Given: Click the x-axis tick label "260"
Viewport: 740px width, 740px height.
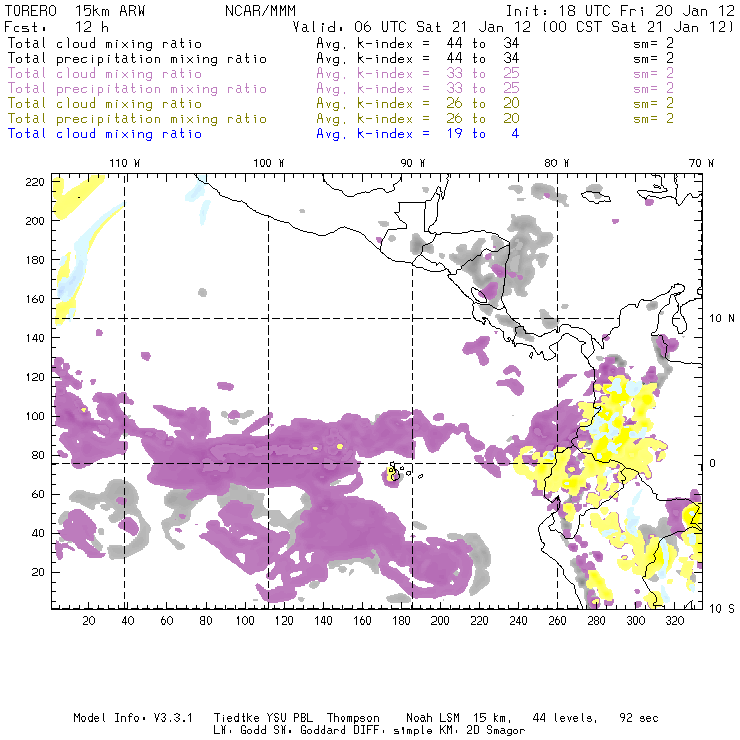Looking at the screenshot, I should click(557, 621).
